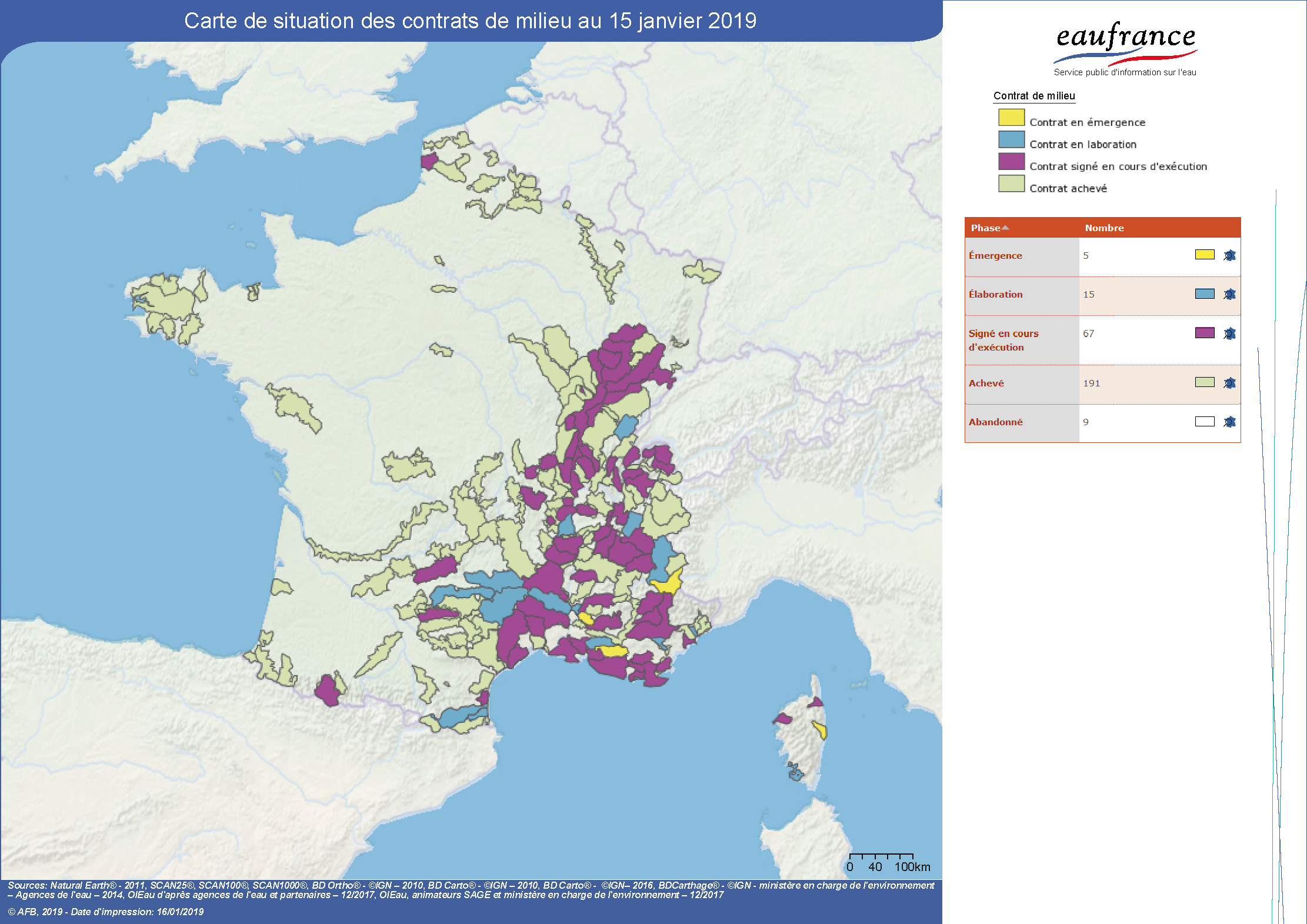Open the Abandonné phase link
The image size is (1307, 924).
pyautogui.click(x=995, y=422)
